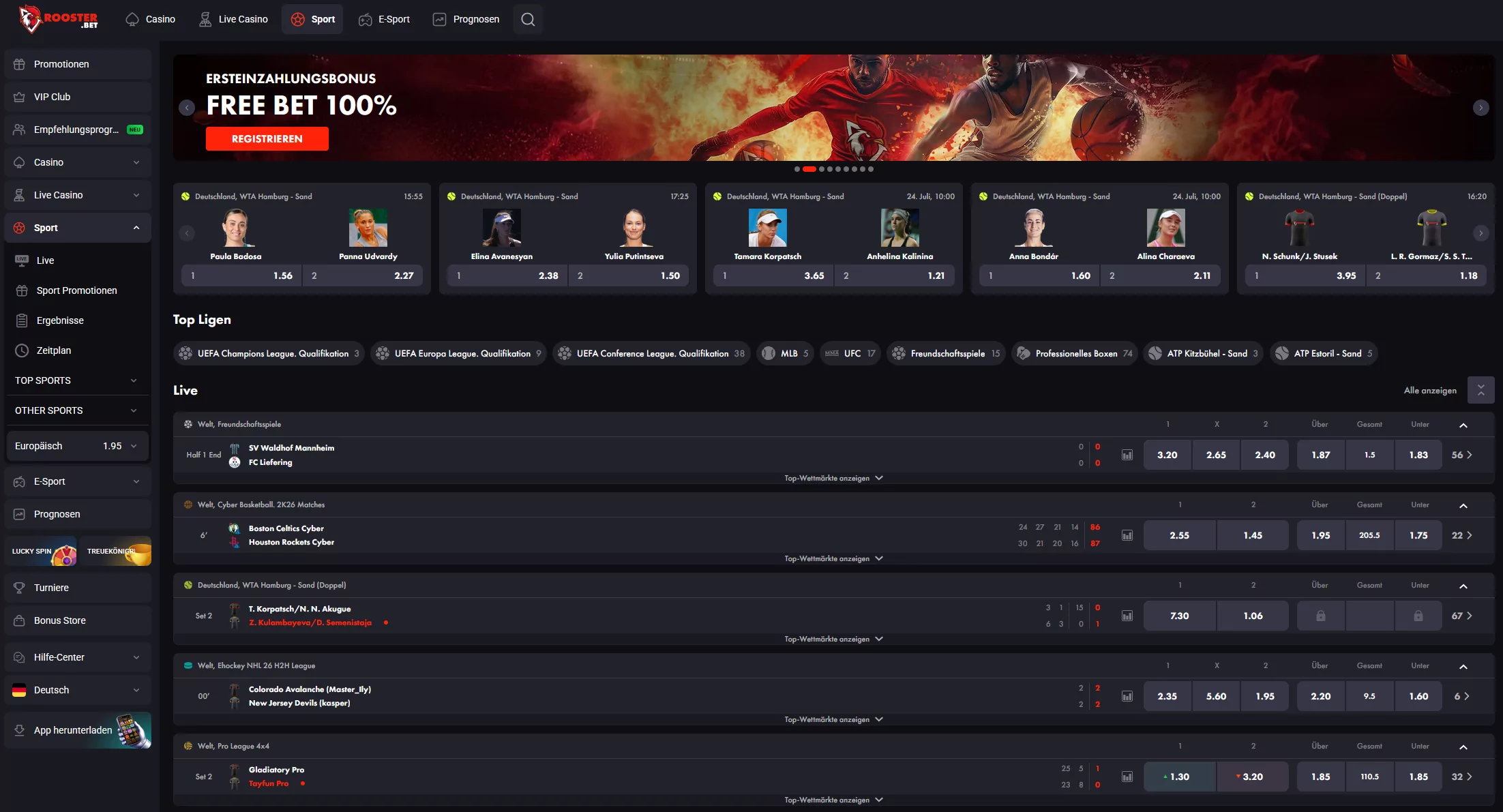Click Alle anzeigen link in Live section

pos(1430,390)
